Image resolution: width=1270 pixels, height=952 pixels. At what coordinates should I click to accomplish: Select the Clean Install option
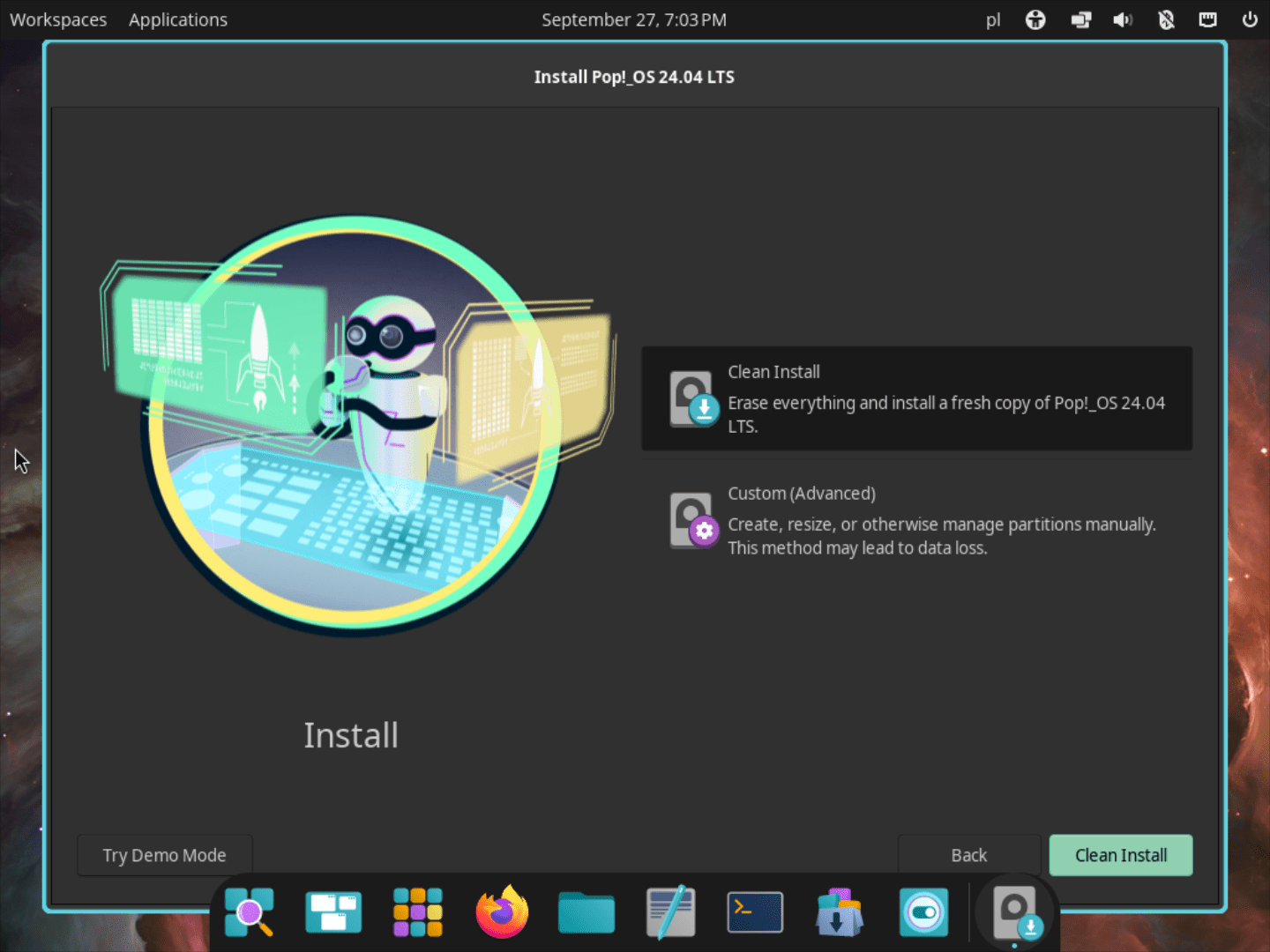917,398
